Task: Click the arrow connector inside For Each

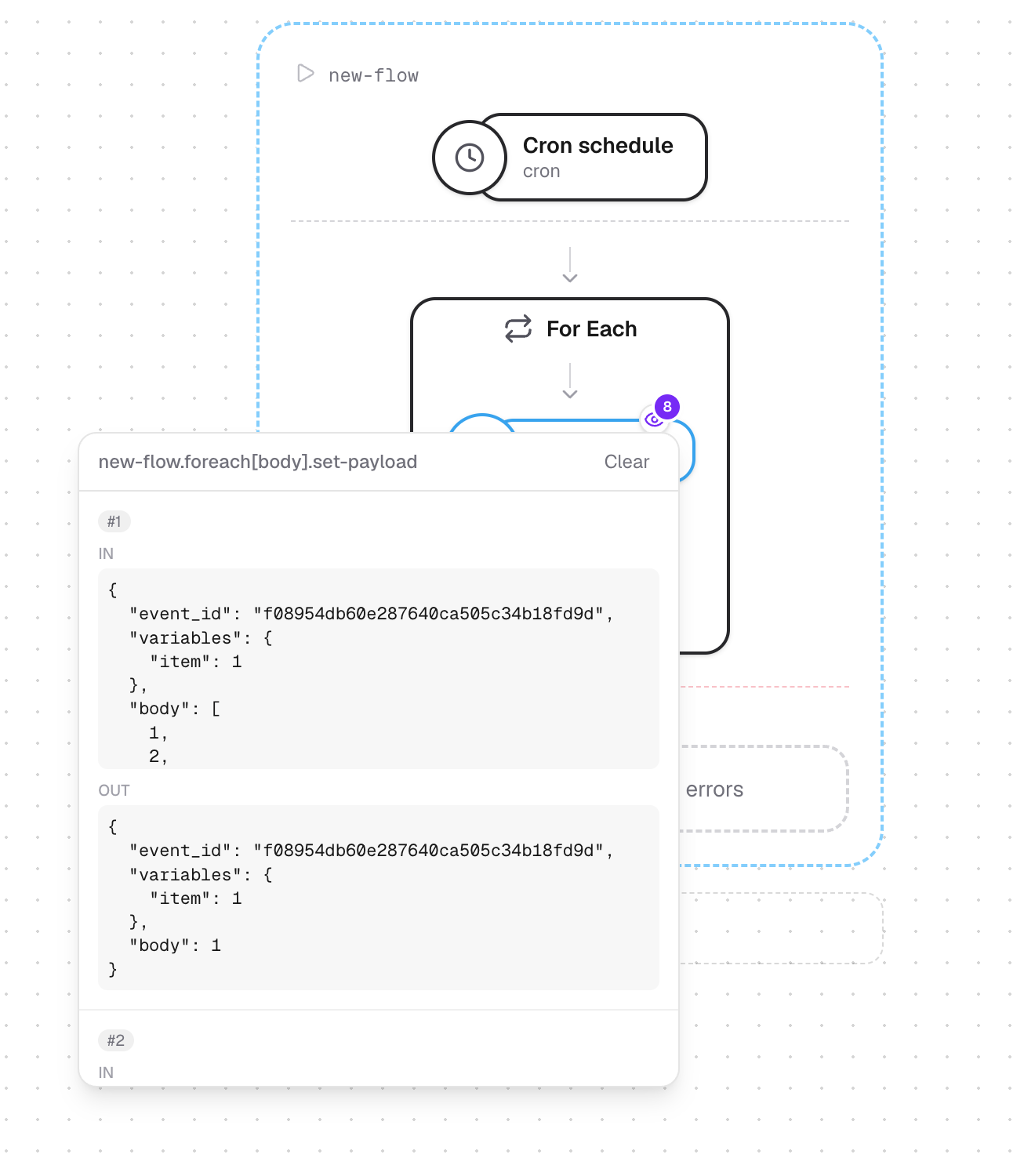Action: [570, 381]
